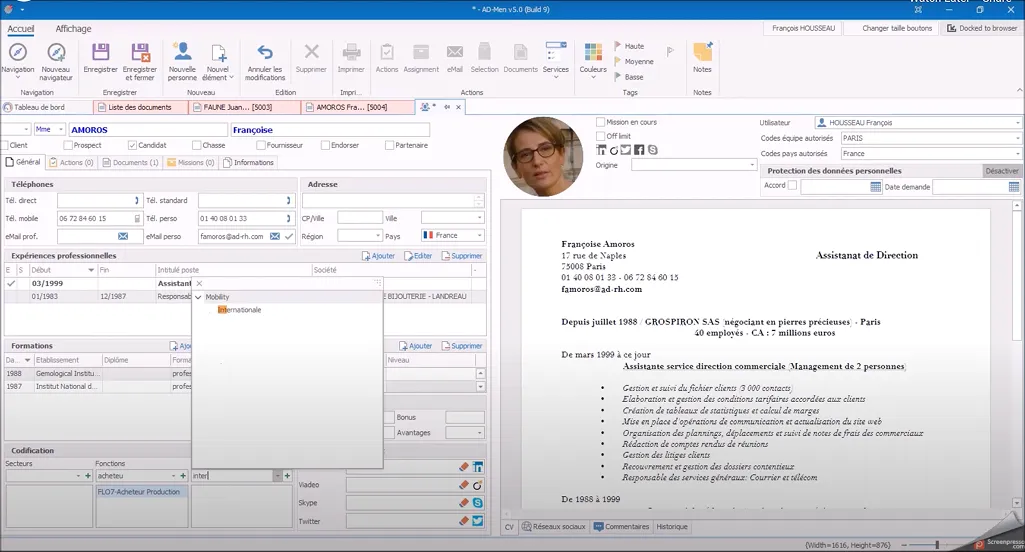The width and height of the screenshot is (1025, 552).
Task: Click the Nouveau navigateur icon
Action: pos(56,53)
